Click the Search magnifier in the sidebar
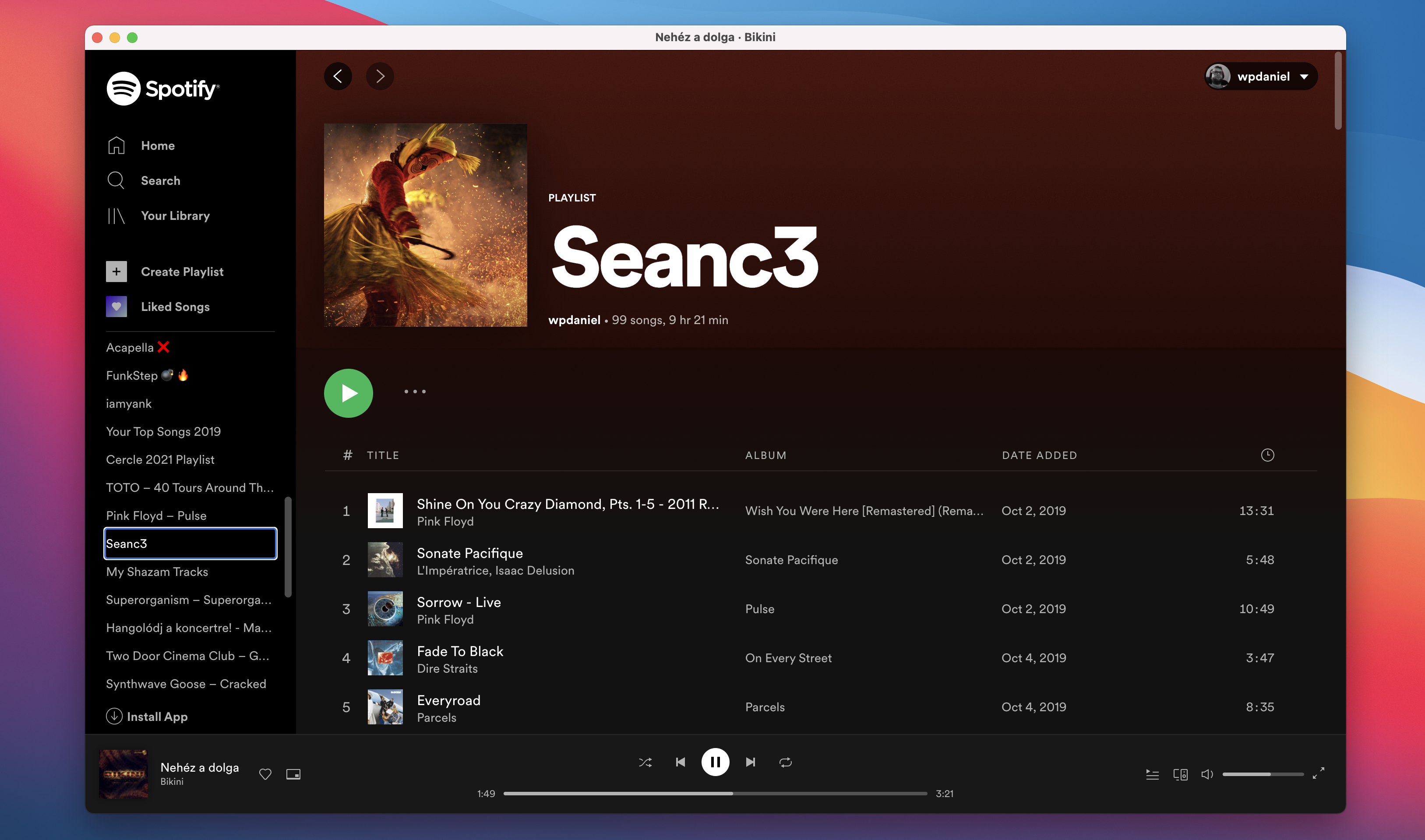Image resolution: width=1425 pixels, height=840 pixels. coord(116,180)
